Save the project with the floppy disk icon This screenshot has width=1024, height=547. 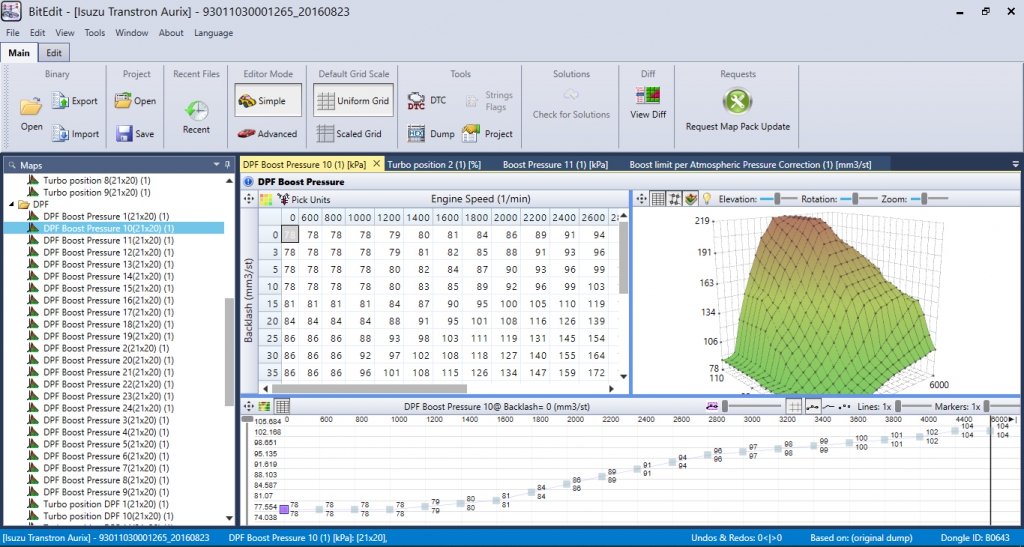pyautogui.click(x=124, y=133)
